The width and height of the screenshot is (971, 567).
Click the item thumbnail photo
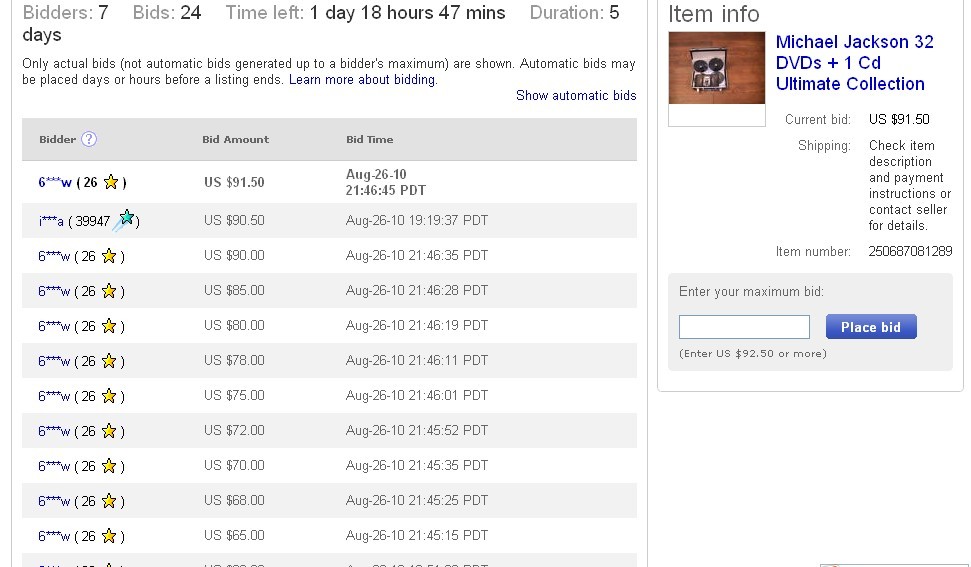[716, 68]
